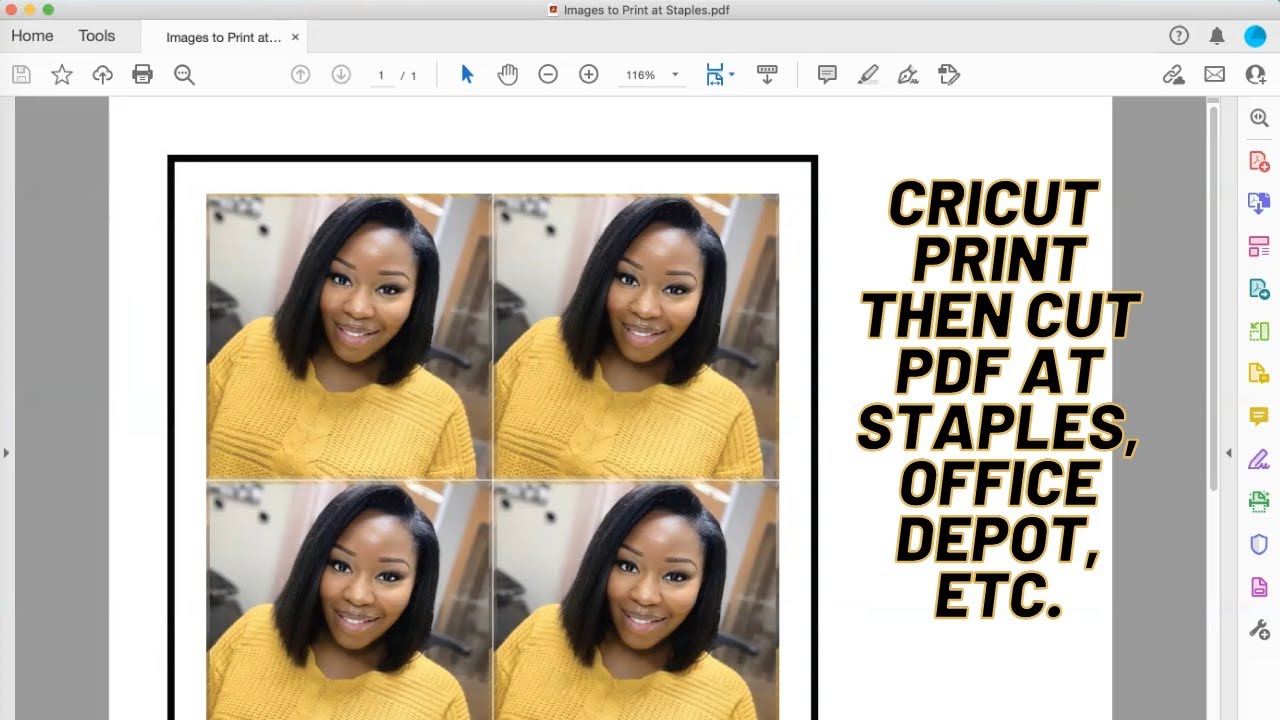
Task: Activate the arrow Selection tool
Action: 467,74
